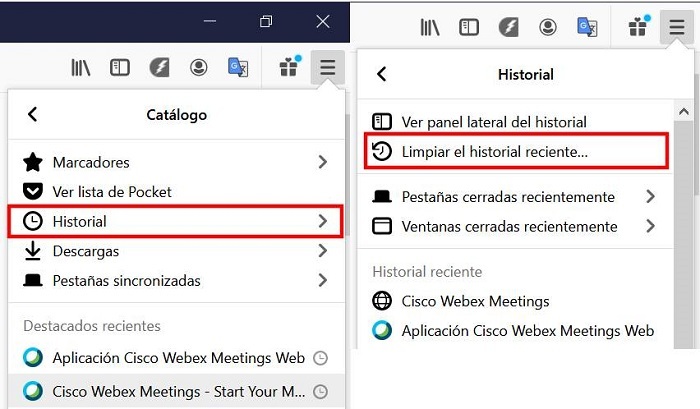This screenshot has height=409, width=700.
Task: Click lightning bolt extension icon in left toolbar
Action: pyautogui.click(x=159, y=68)
